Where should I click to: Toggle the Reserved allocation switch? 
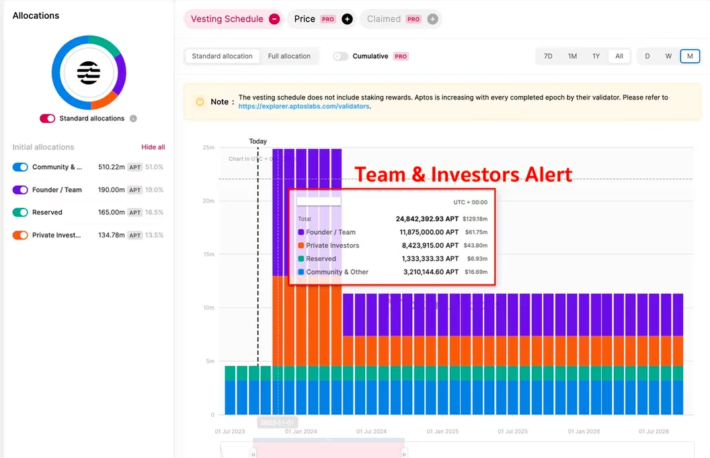[x=20, y=212]
